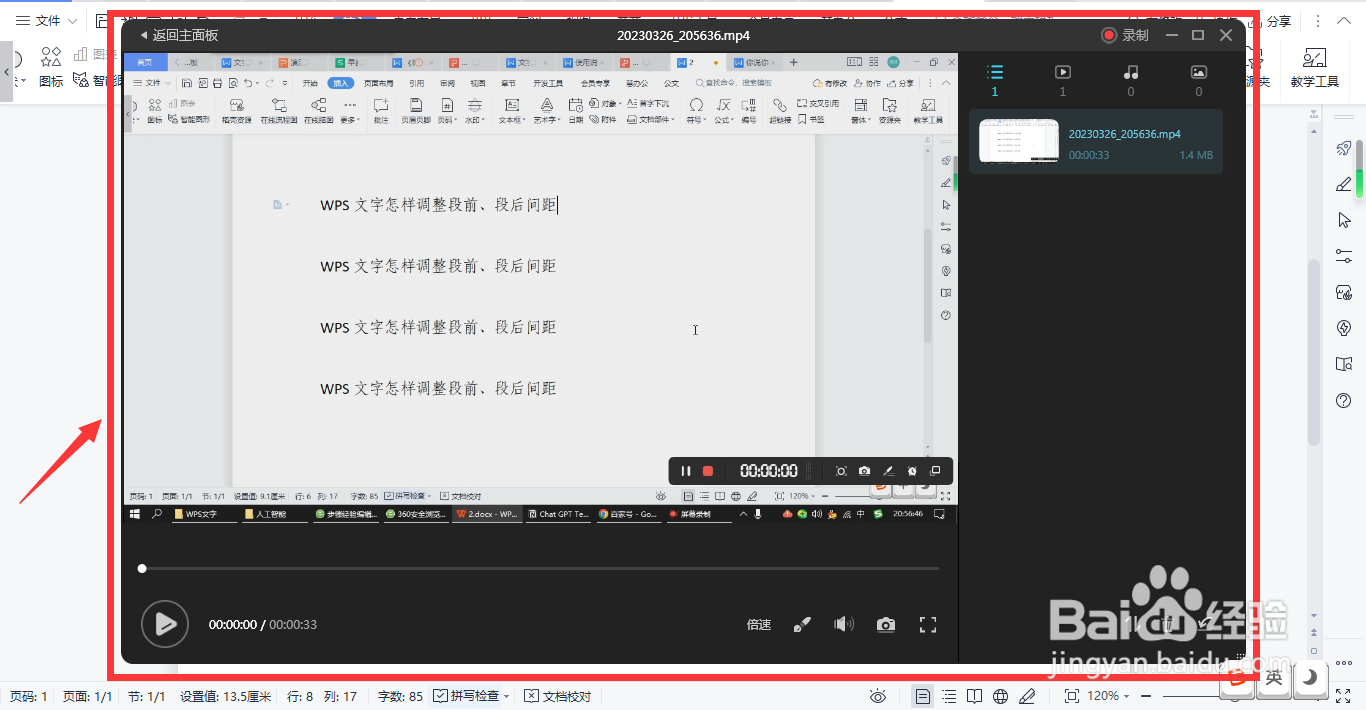Open the 倍速 playback speed option
1366x710 pixels.
click(759, 625)
